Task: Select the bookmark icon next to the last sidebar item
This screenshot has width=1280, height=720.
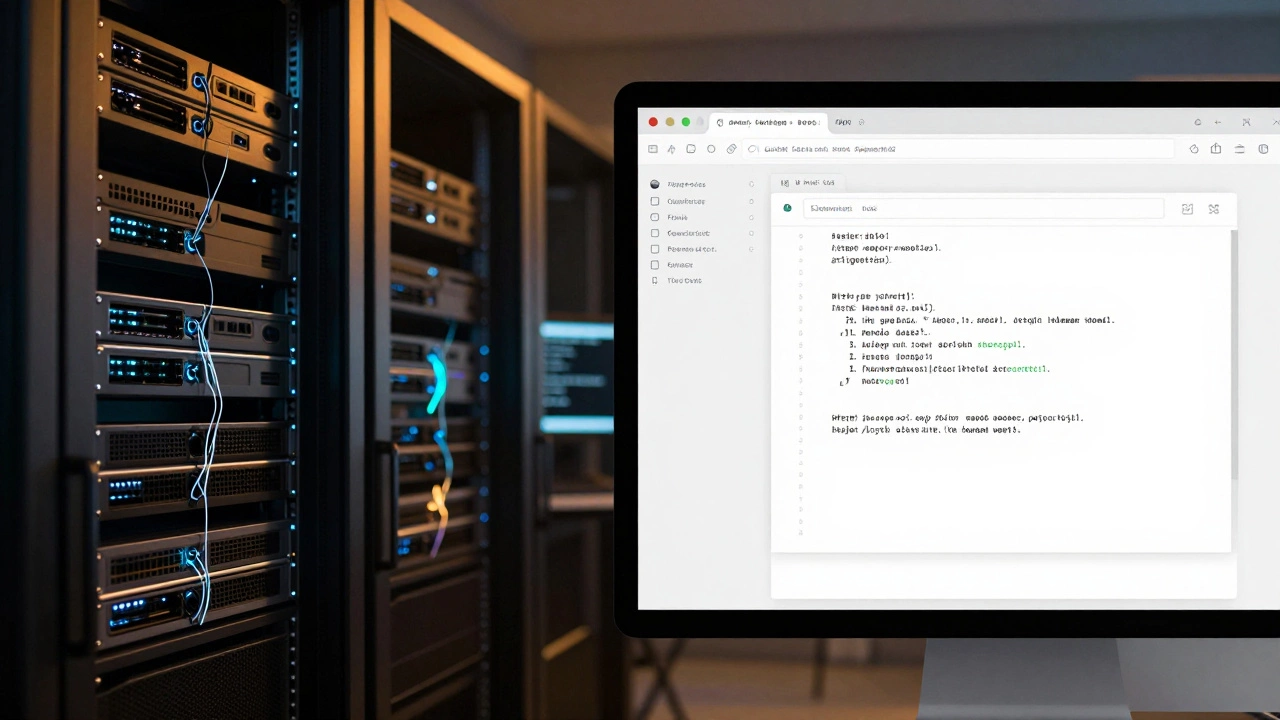Action: point(655,280)
